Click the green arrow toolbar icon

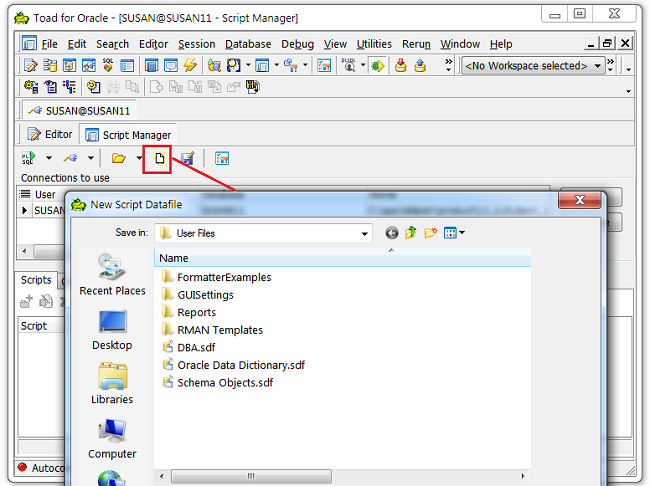[x=378, y=66]
